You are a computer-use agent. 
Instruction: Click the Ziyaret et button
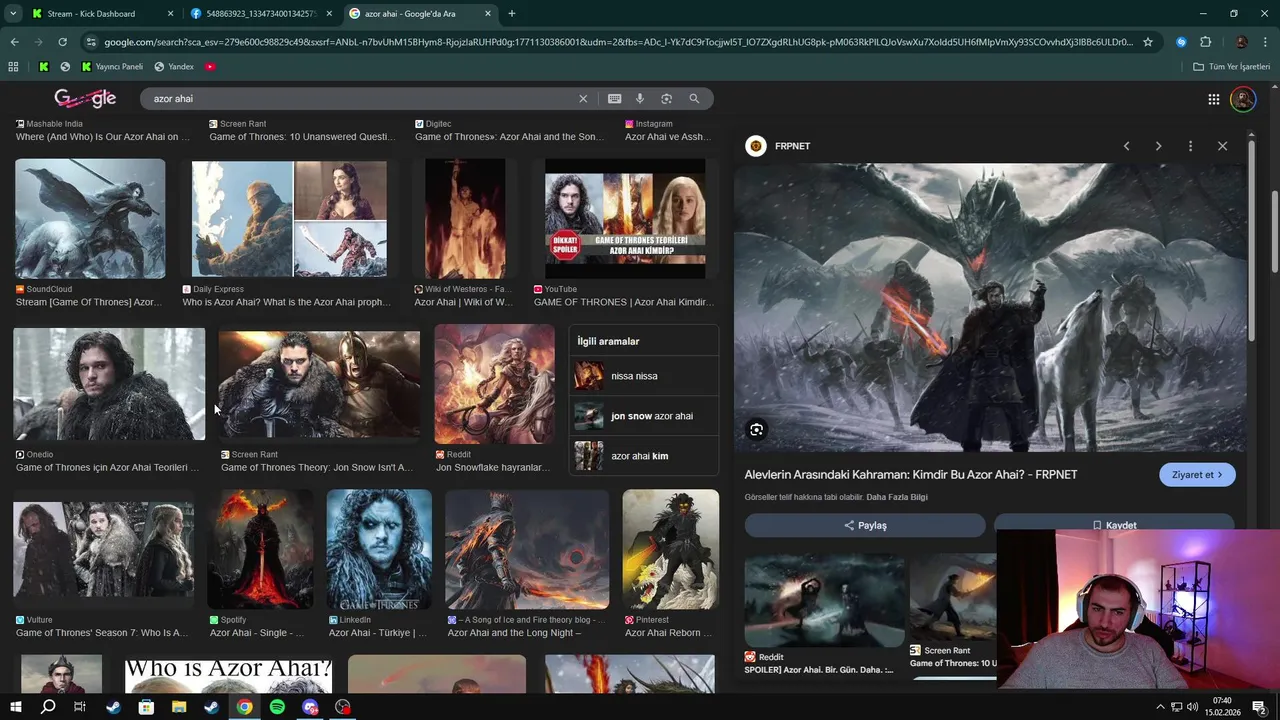point(1197,475)
